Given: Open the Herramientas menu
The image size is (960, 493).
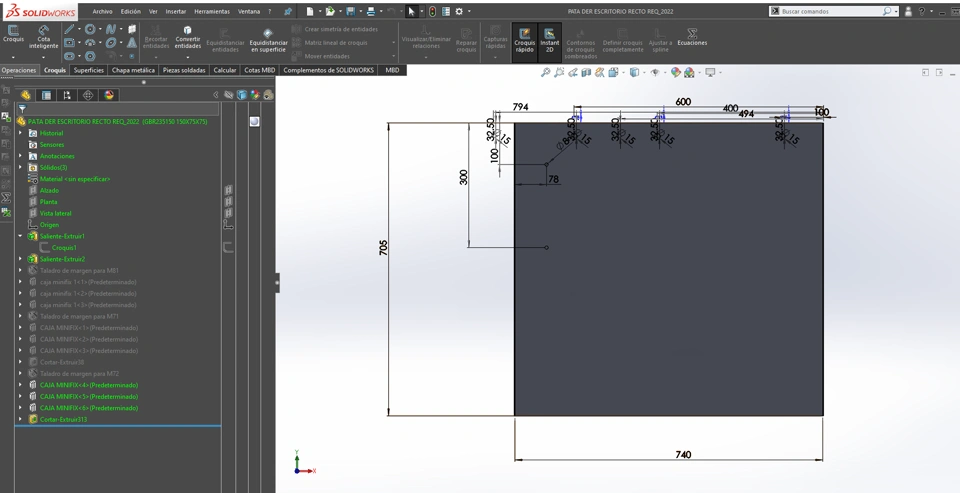Looking at the screenshot, I should (x=212, y=11).
